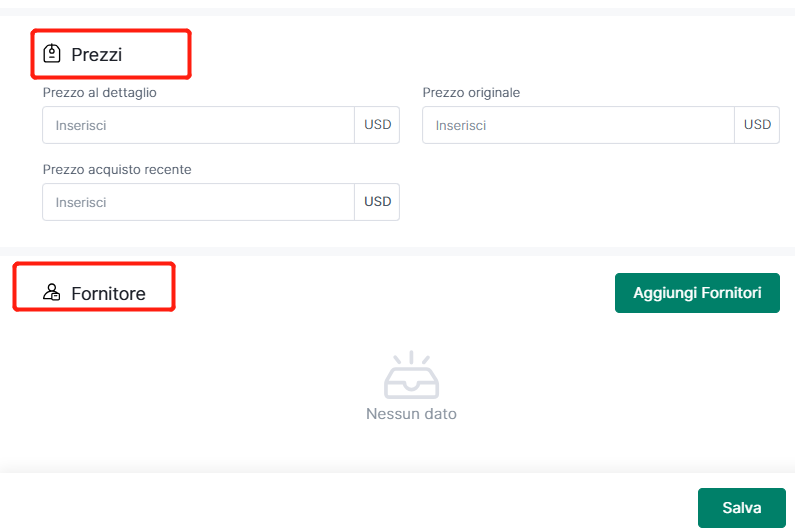Click the Prezzo al dettaglio label
The width and height of the screenshot is (795, 532).
100,93
